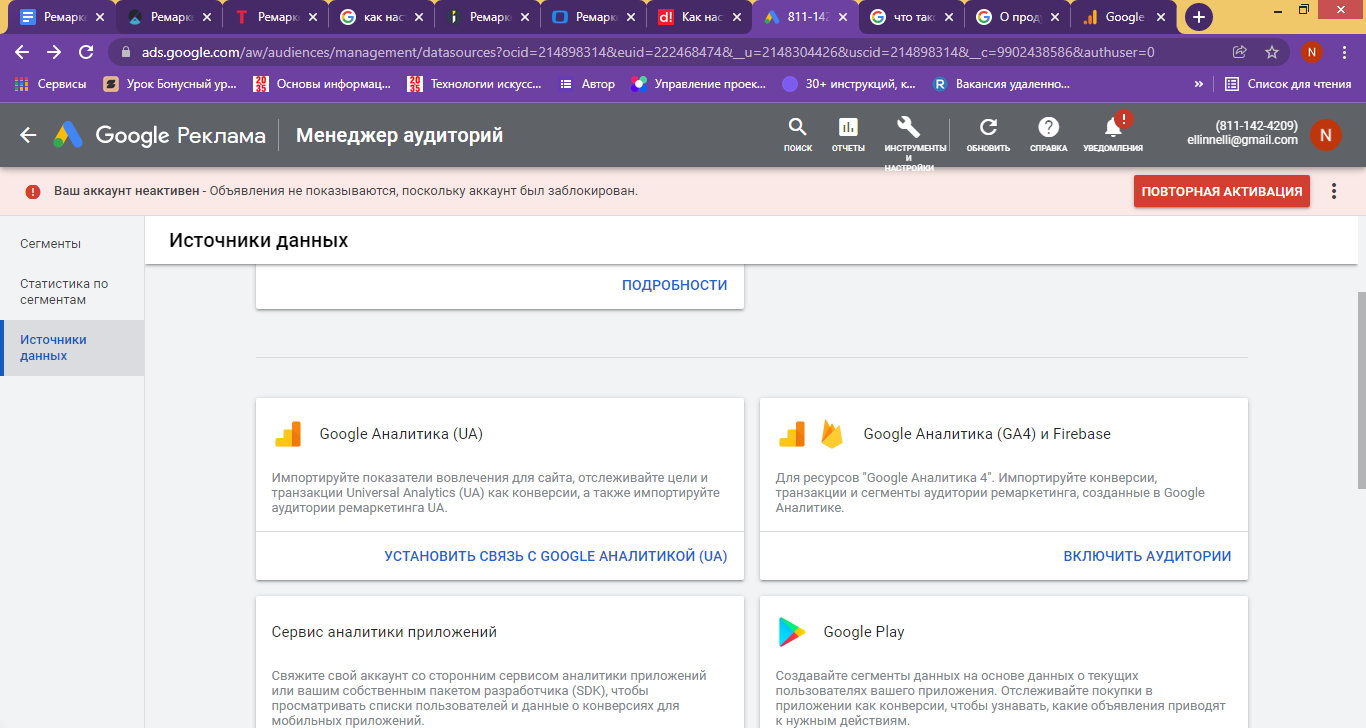Select Статистика по сегментам in sidebar
The image size is (1366, 728).
(72, 292)
